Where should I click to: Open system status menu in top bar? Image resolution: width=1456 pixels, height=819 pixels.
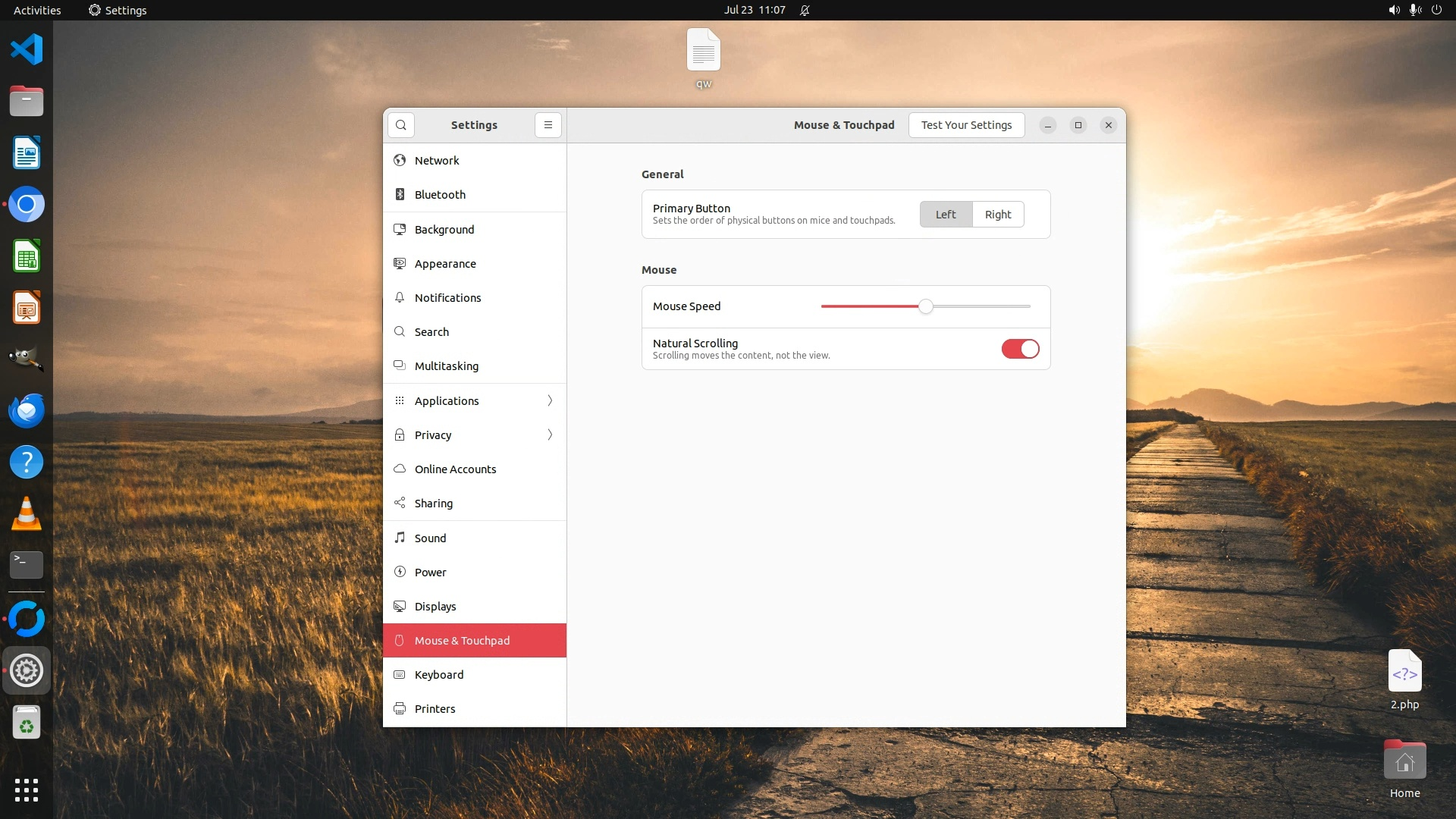tap(1414, 10)
